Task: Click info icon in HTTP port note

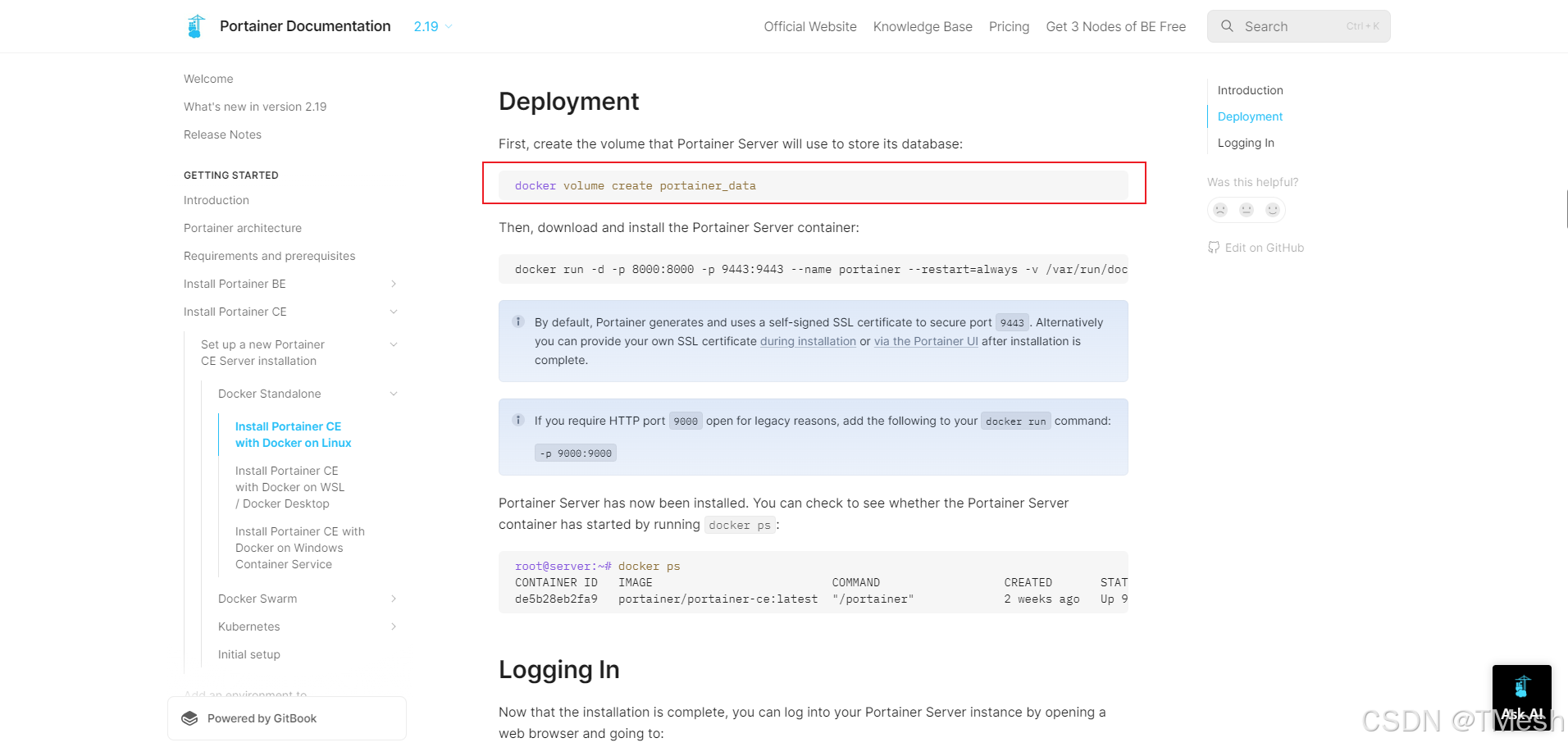Action: coord(518,420)
